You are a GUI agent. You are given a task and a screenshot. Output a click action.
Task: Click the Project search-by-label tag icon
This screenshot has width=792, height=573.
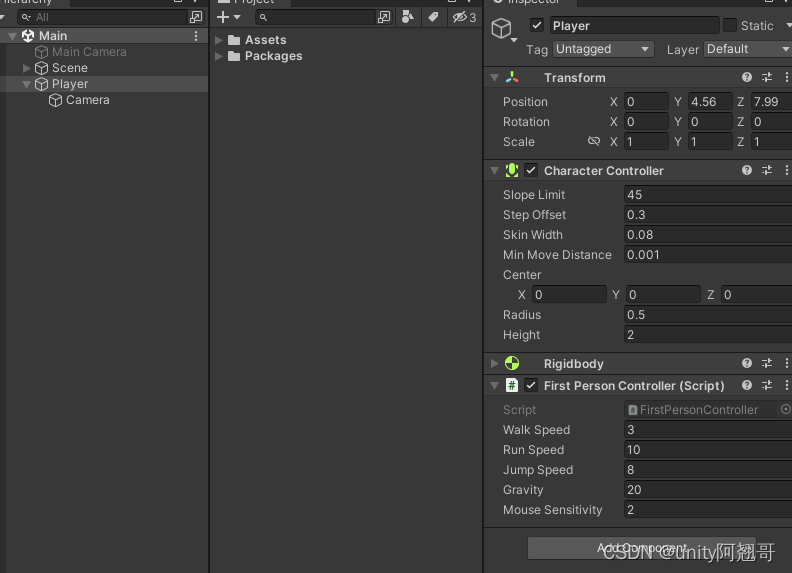point(433,17)
